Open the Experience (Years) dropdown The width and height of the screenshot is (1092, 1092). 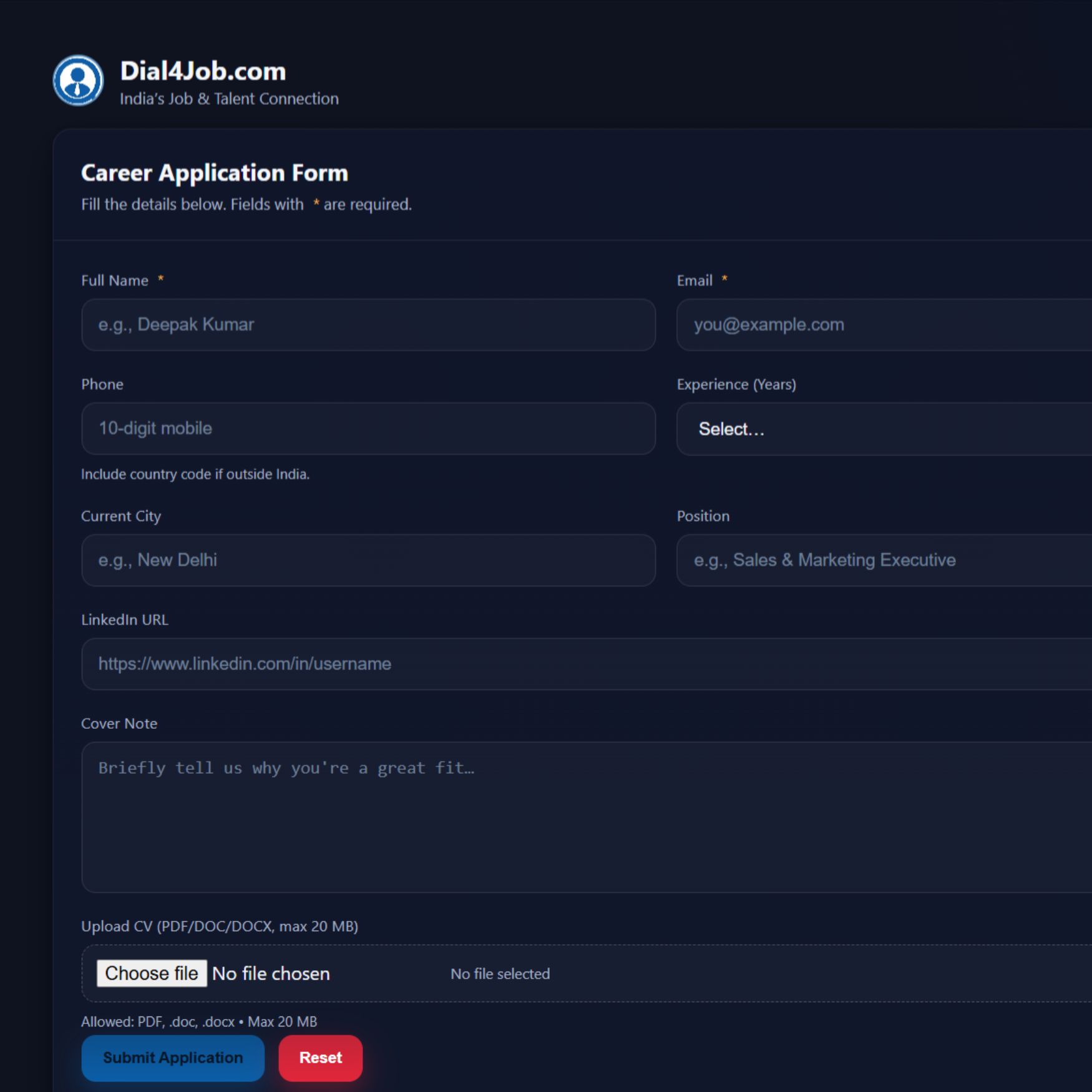pyautogui.click(x=883, y=429)
